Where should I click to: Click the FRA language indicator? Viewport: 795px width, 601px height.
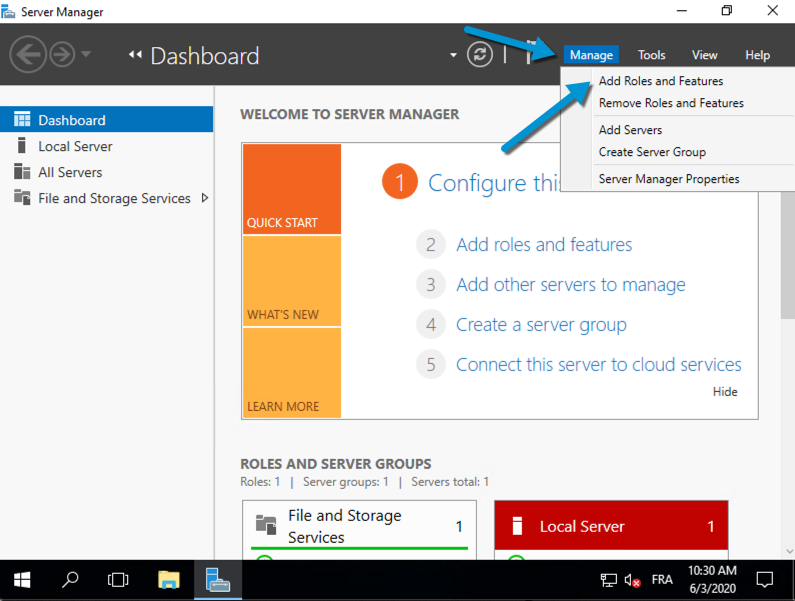point(662,580)
